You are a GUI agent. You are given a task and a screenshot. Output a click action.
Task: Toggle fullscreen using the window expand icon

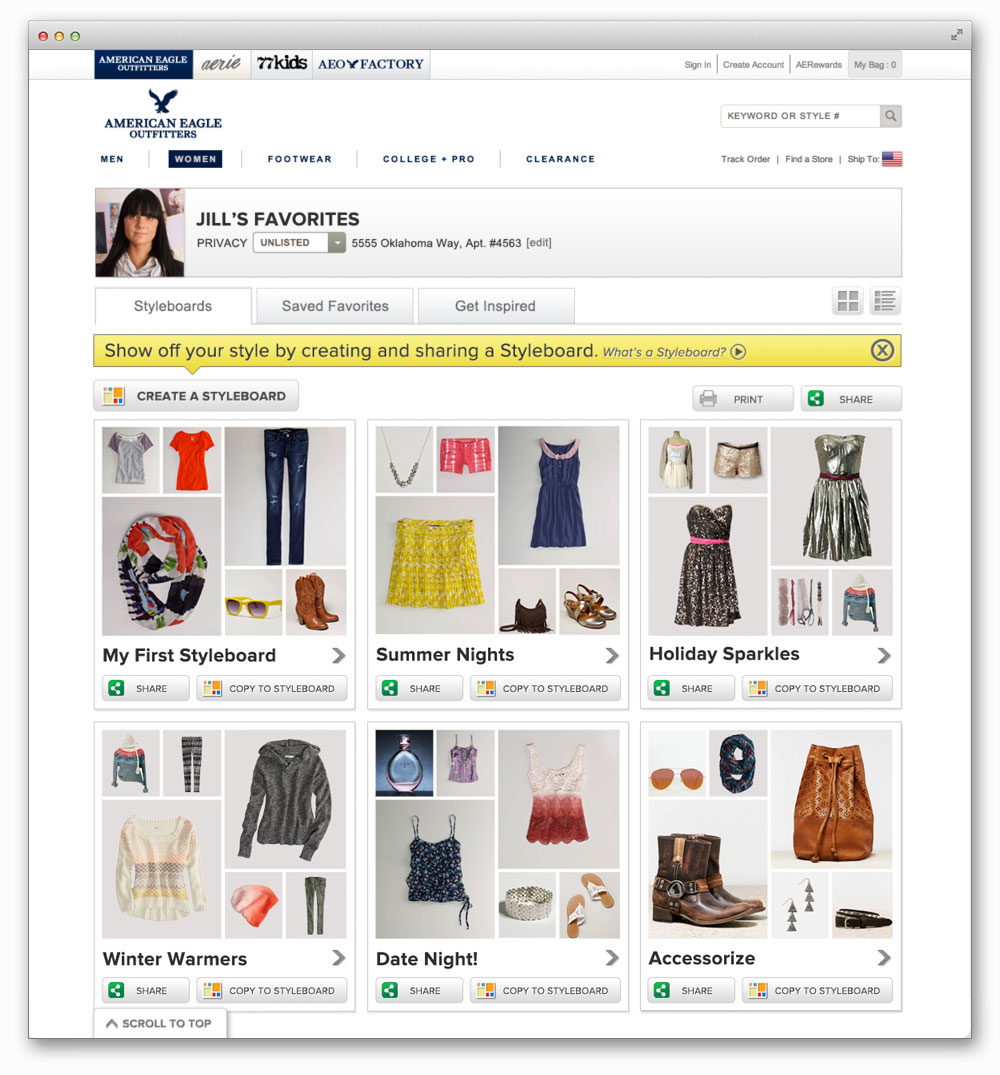[957, 35]
